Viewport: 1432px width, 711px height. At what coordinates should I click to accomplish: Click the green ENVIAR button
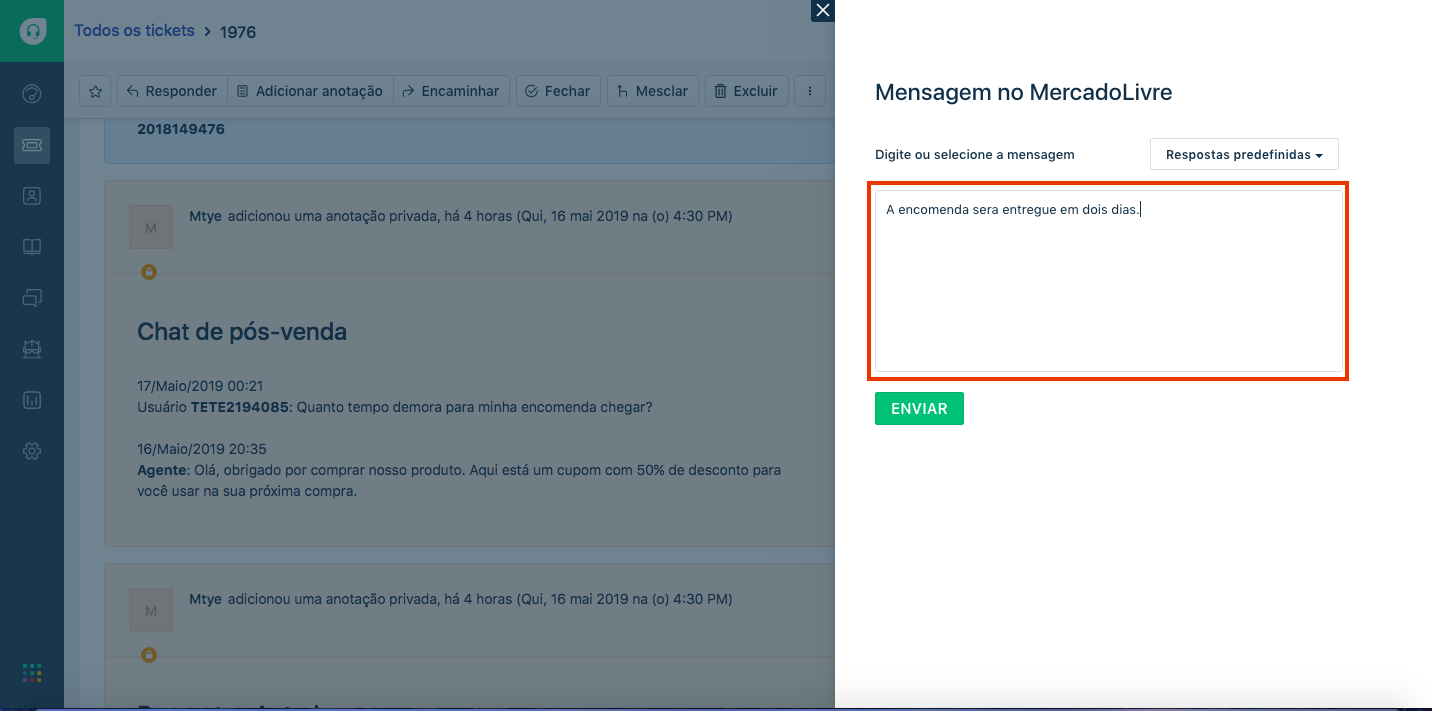tap(919, 409)
